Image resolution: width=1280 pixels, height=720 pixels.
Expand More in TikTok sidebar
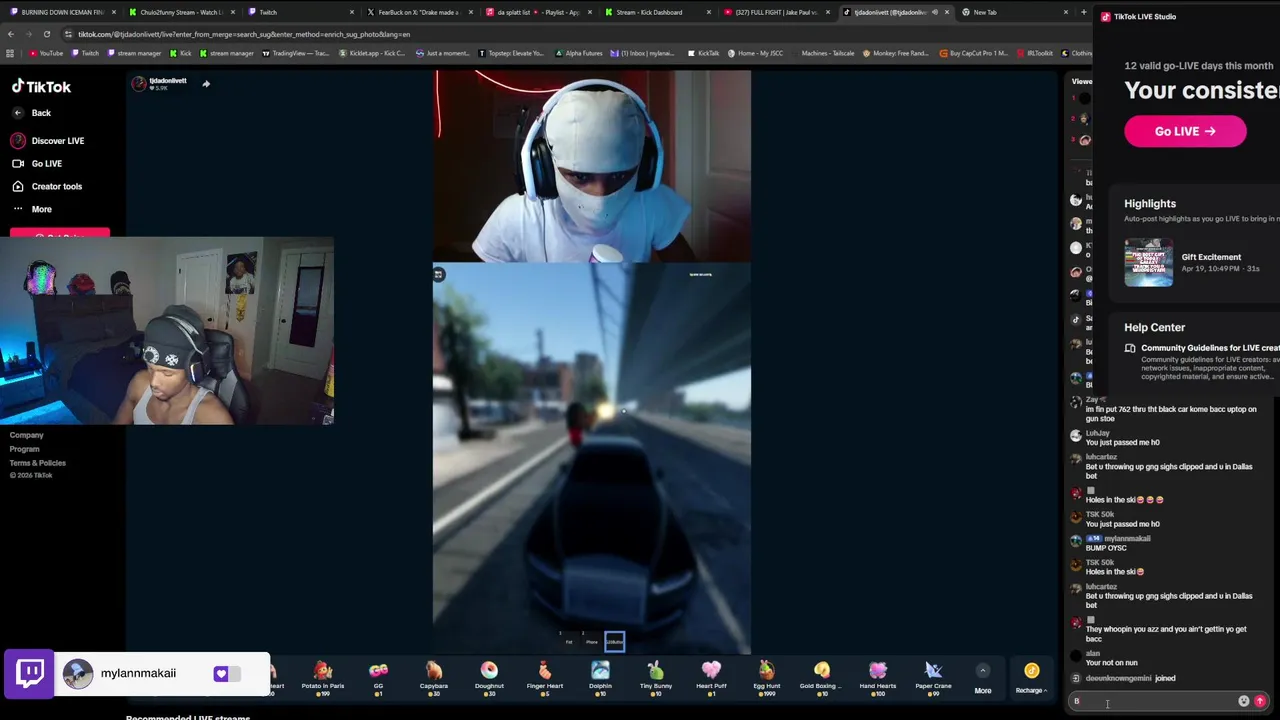coord(32,209)
